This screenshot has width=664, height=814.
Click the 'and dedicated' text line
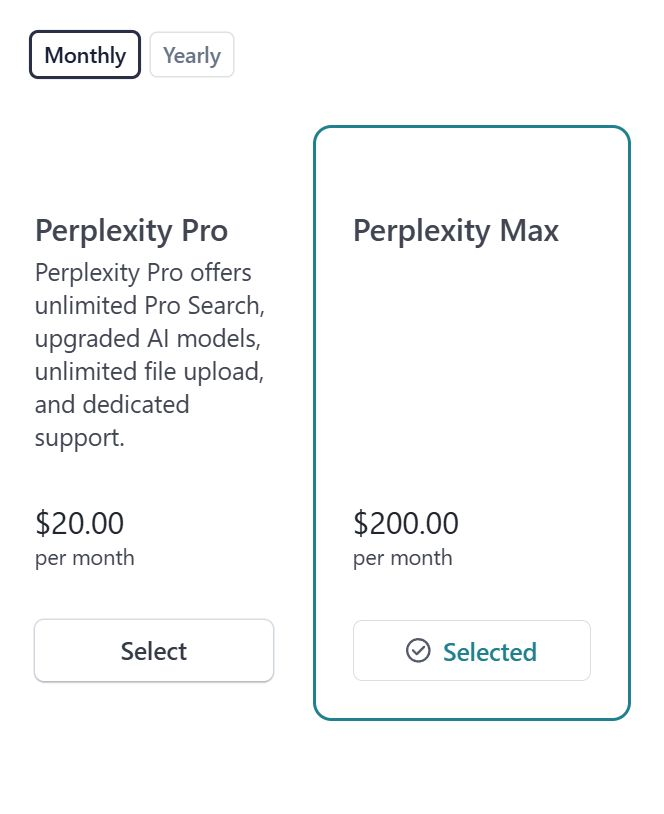coord(112,404)
